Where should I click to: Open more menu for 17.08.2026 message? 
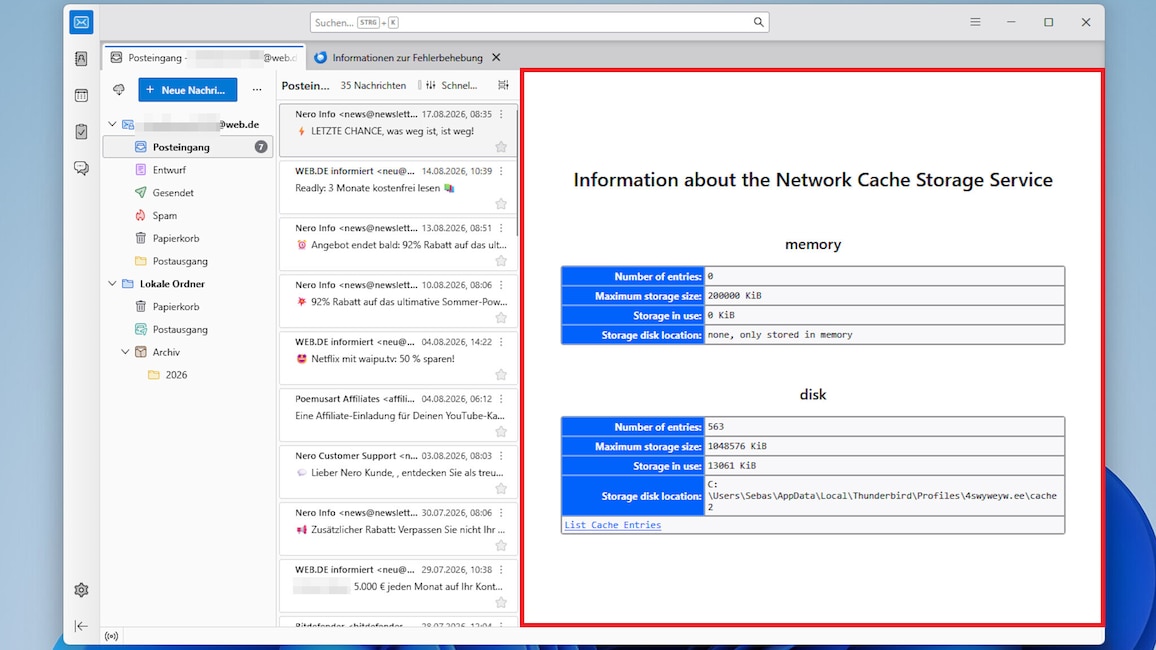pyautogui.click(x=501, y=114)
